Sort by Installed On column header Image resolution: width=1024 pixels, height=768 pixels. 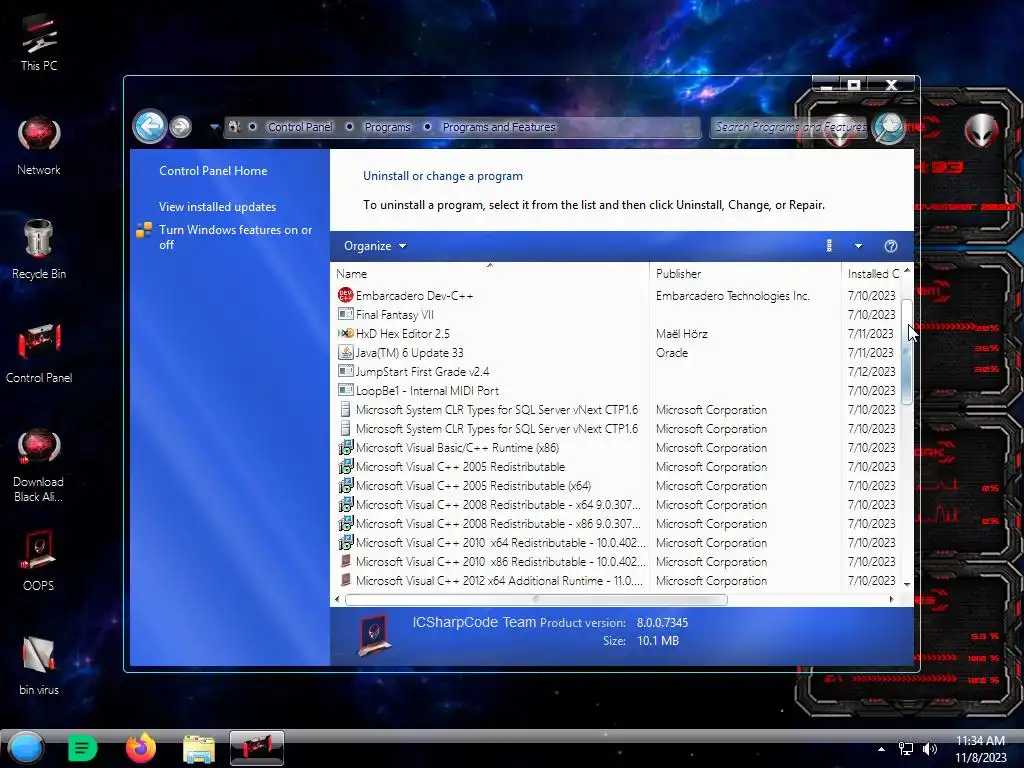(x=872, y=274)
